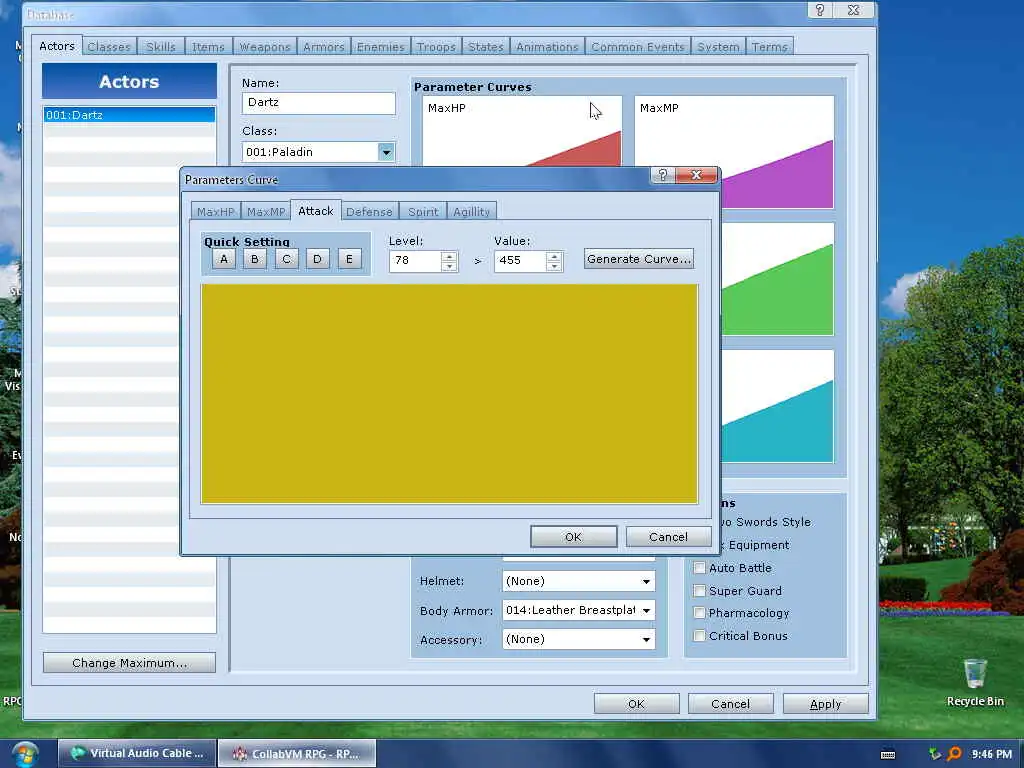The height and width of the screenshot is (768, 1024).
Task: Open the MaxMP purple parameter curve thumbnail
Action: tap(734, 152)
